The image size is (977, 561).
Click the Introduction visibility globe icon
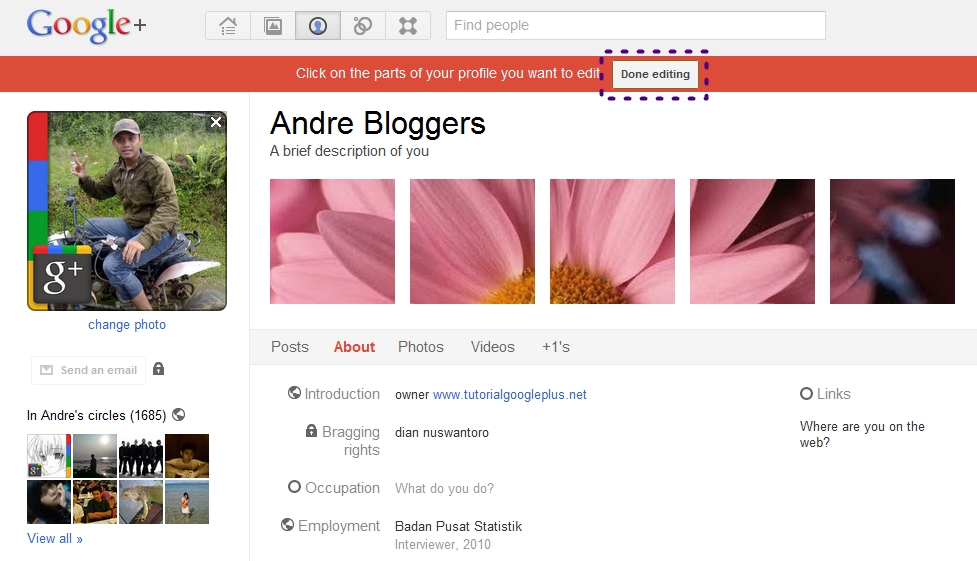(294, 393)
